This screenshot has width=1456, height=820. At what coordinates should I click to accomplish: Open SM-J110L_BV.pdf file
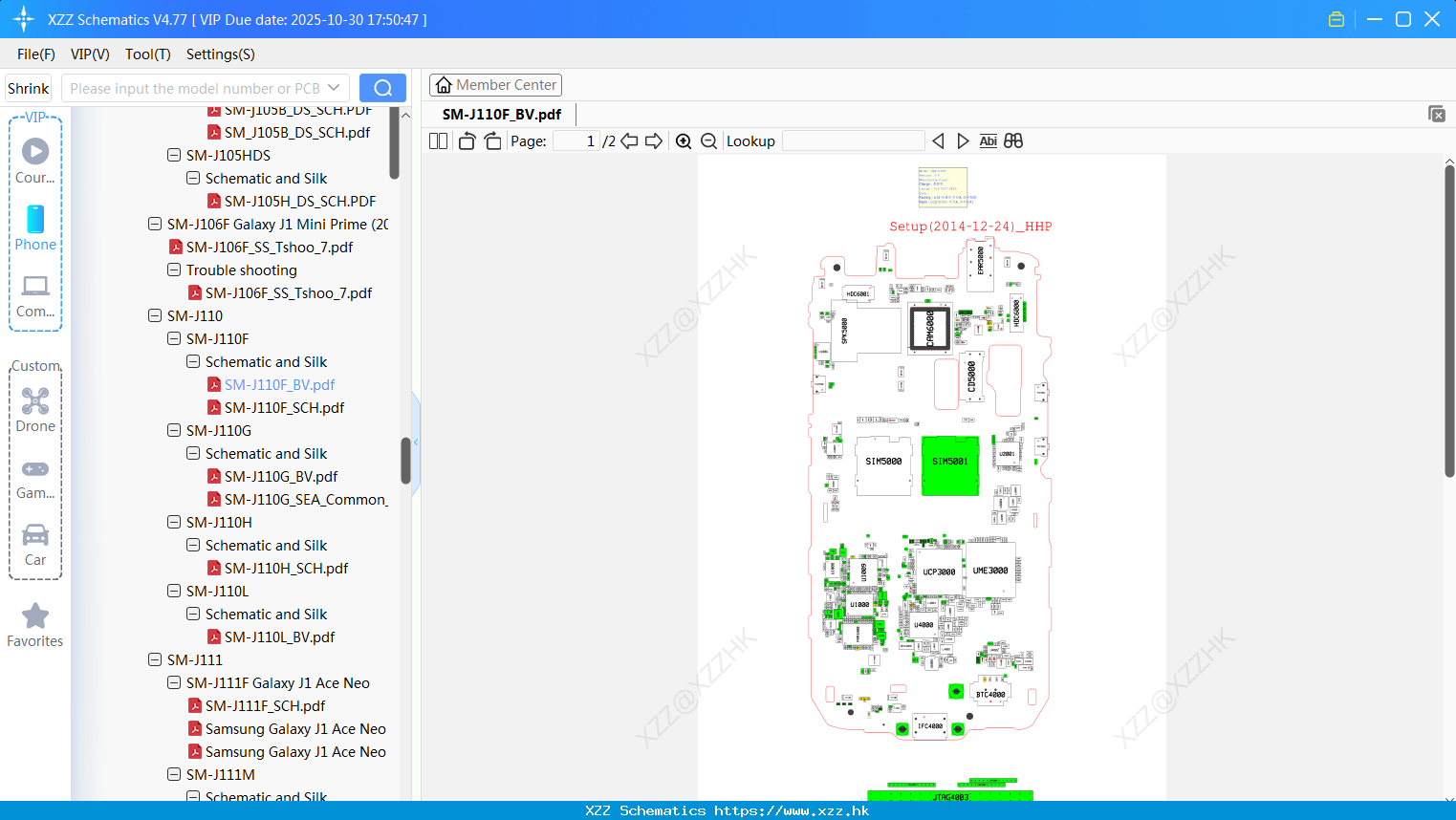tap(279, 637)
